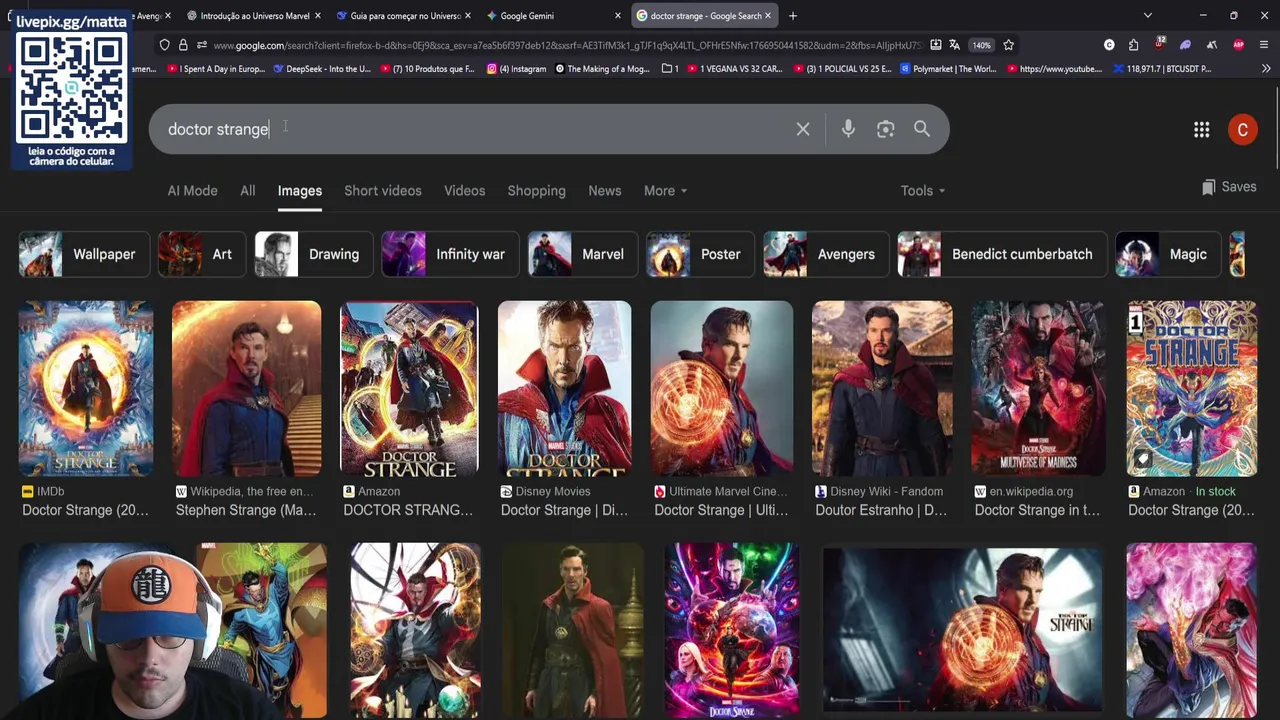List all tabs with the dropdown arrow
Viewport: 1280px width, 720px height.
[x=1147, y=16]
